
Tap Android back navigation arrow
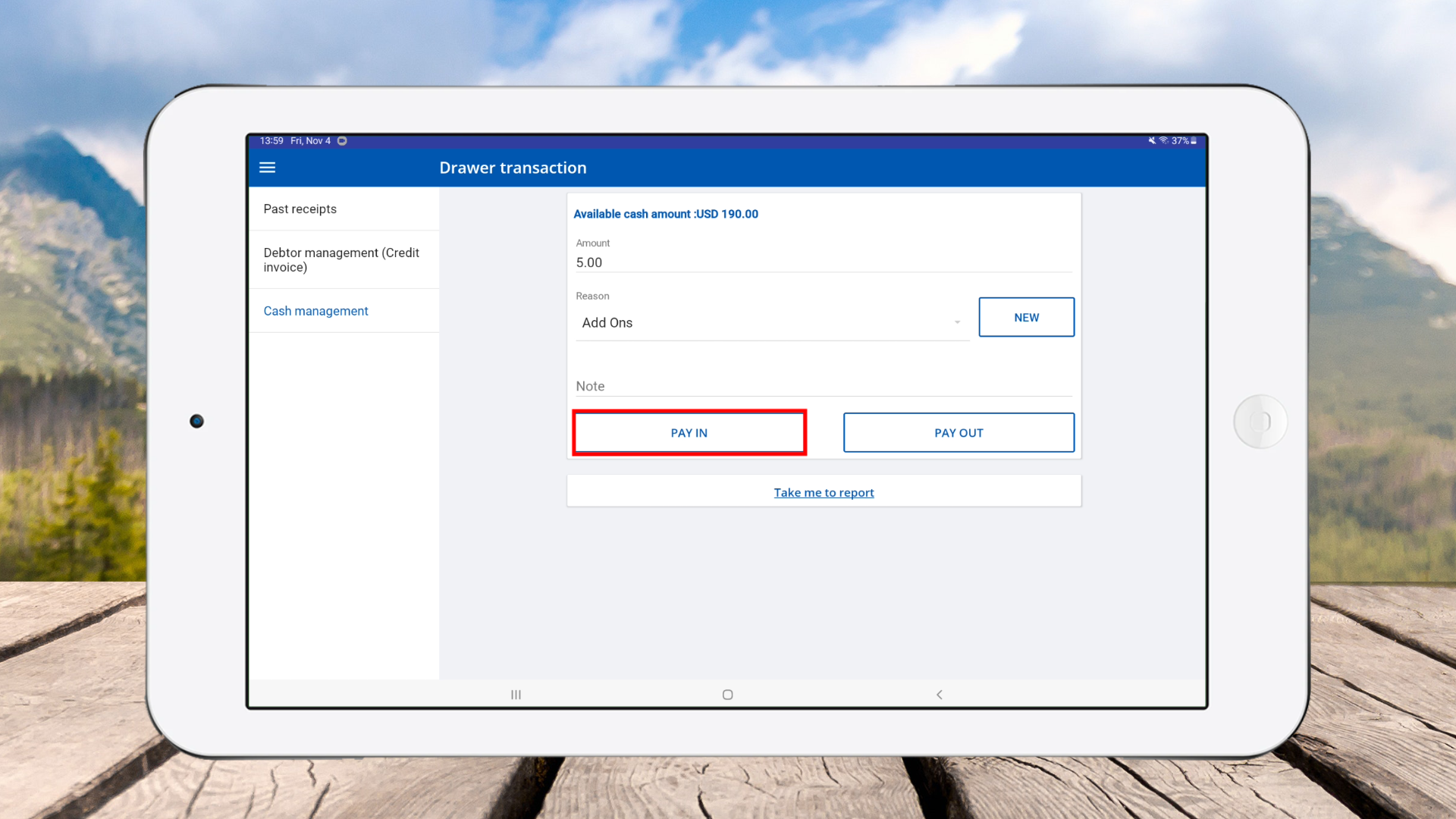(x=939, y=695)
